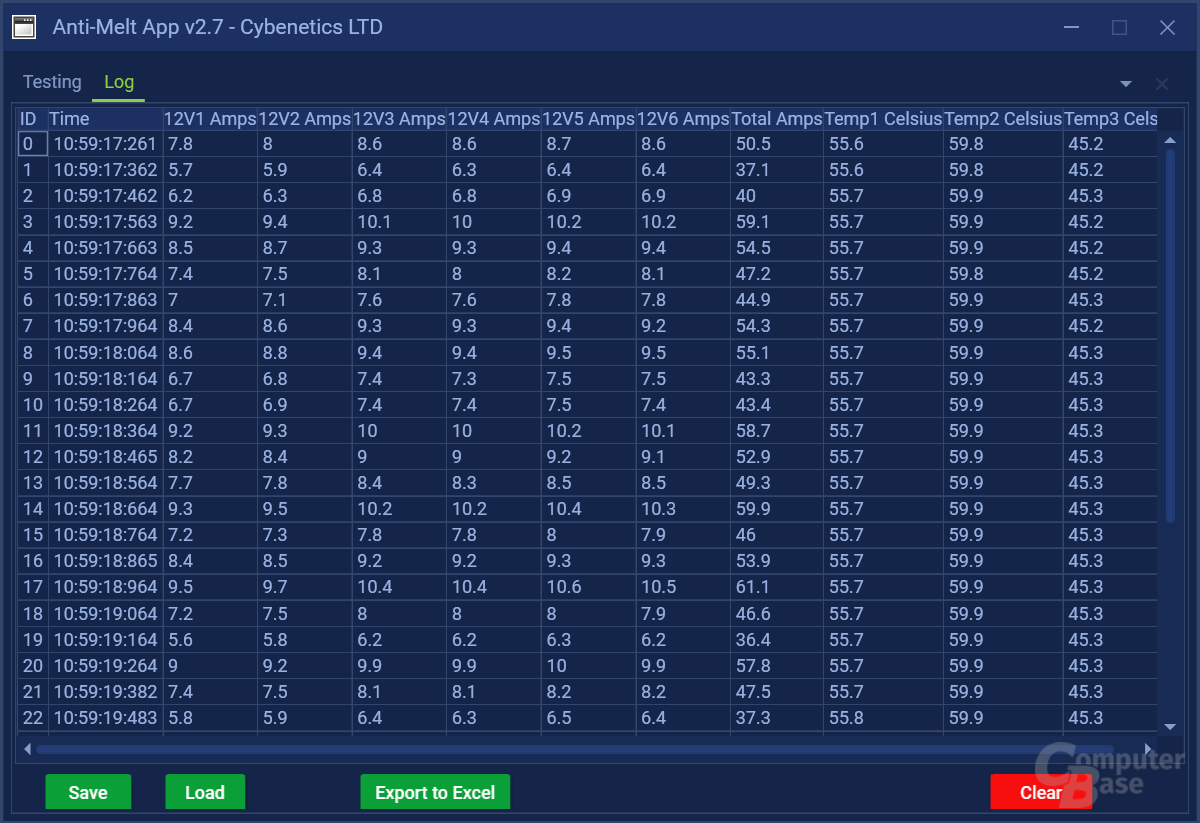This screenshot has width=1200, height=823.
Task: Click the Save button
Action: pos(88,792)
